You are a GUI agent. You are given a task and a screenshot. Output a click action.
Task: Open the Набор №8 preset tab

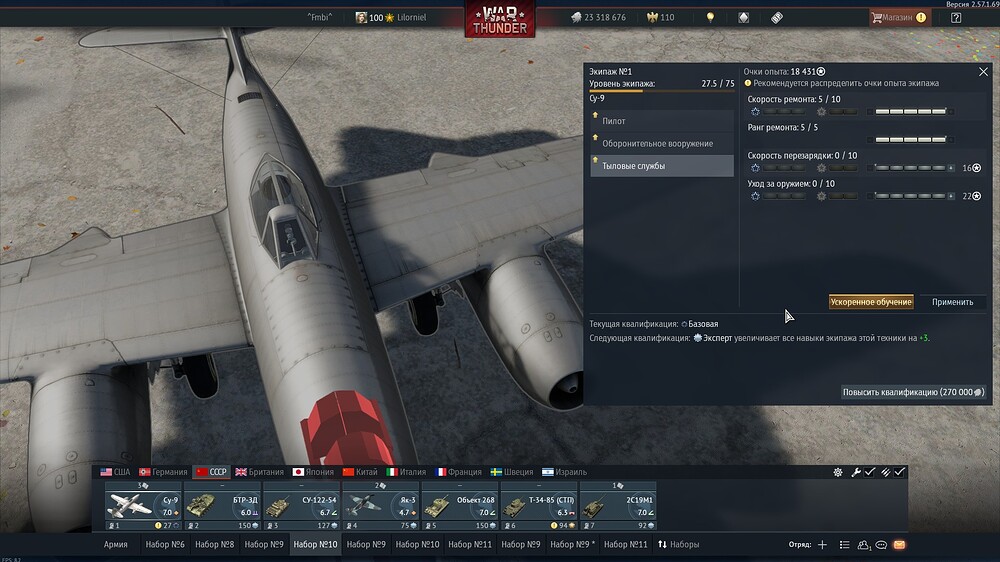[x=214, y=544]
